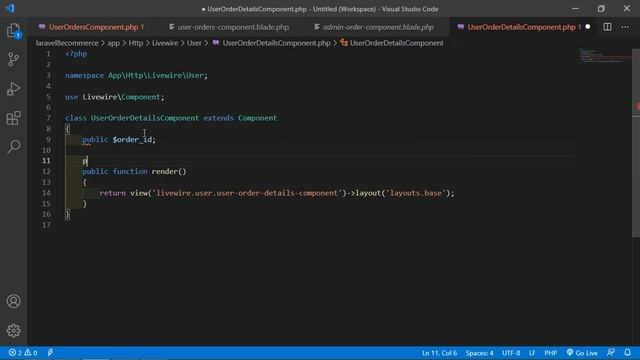
Task: Click the opening <?php tag
Action: coord(76,54)
